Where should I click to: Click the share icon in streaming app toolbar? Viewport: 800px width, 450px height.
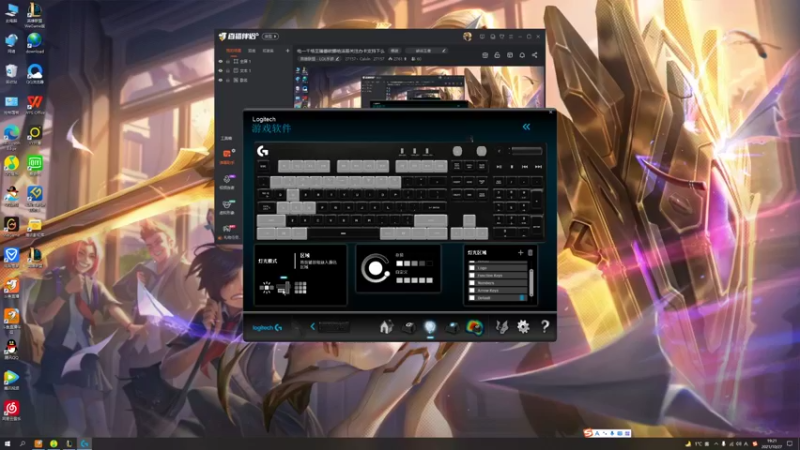[x=534, y=55]
